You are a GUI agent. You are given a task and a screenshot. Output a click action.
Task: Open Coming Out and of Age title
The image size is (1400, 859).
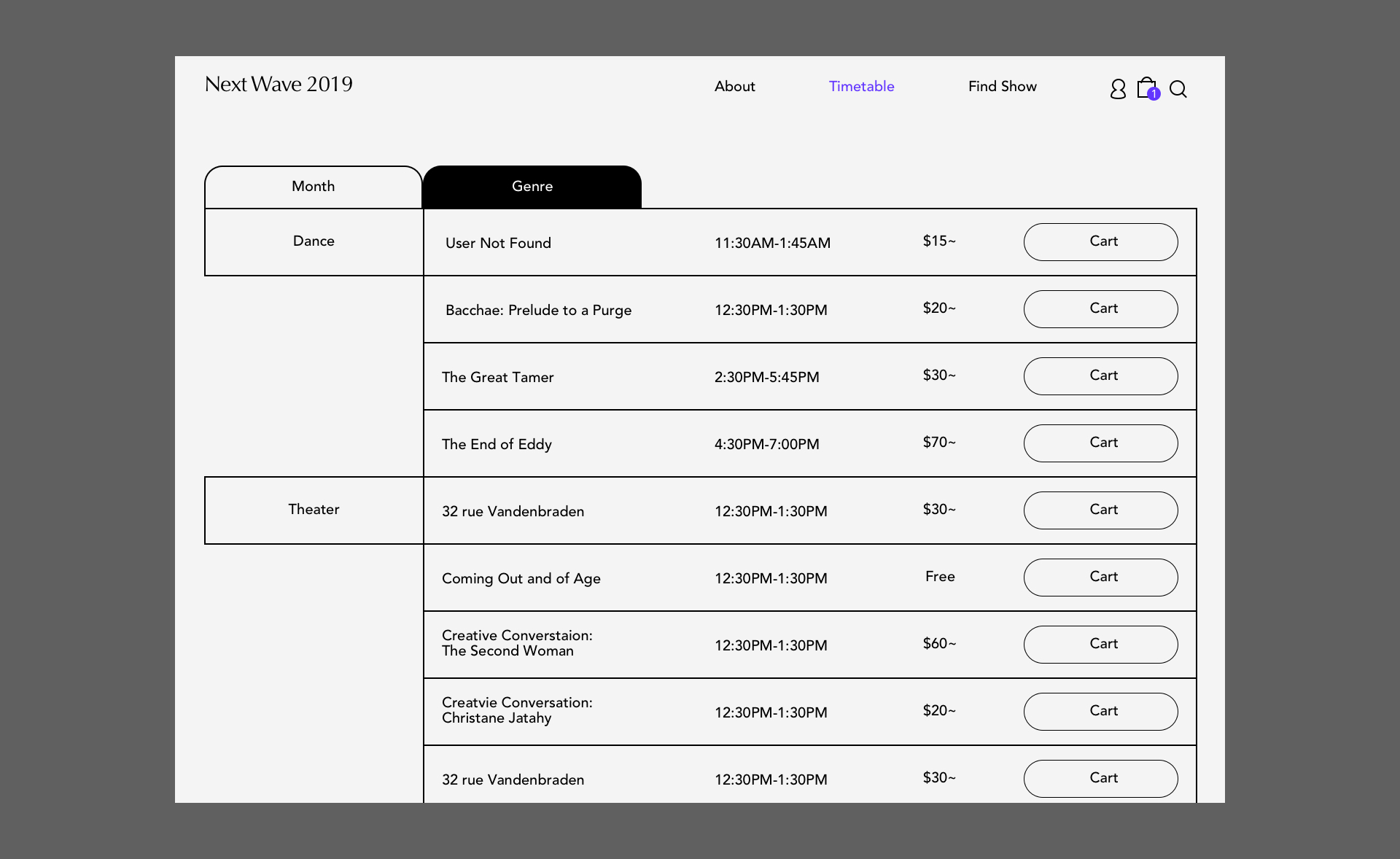click(521, 578)
